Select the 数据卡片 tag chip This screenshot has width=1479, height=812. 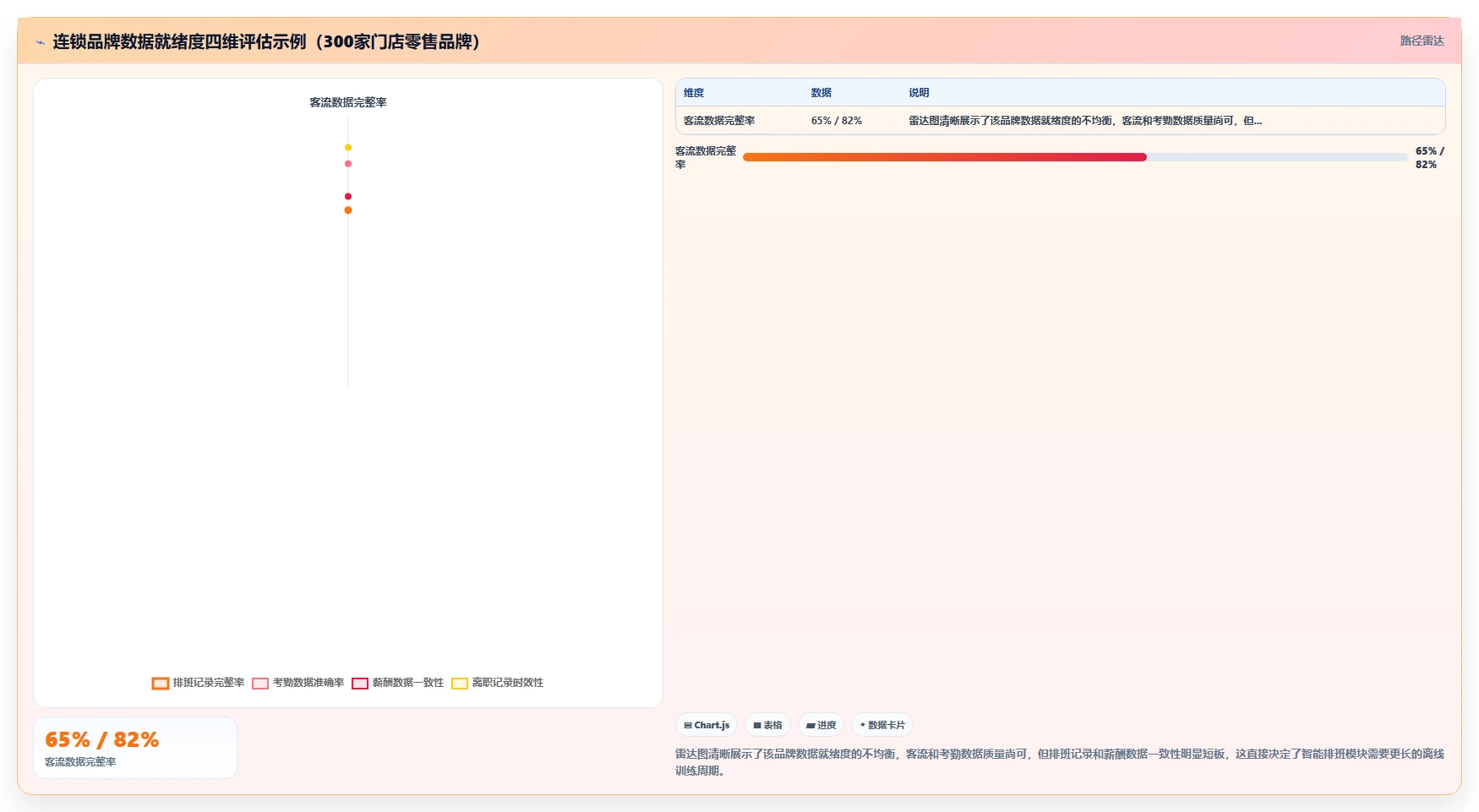coord(882,725)
